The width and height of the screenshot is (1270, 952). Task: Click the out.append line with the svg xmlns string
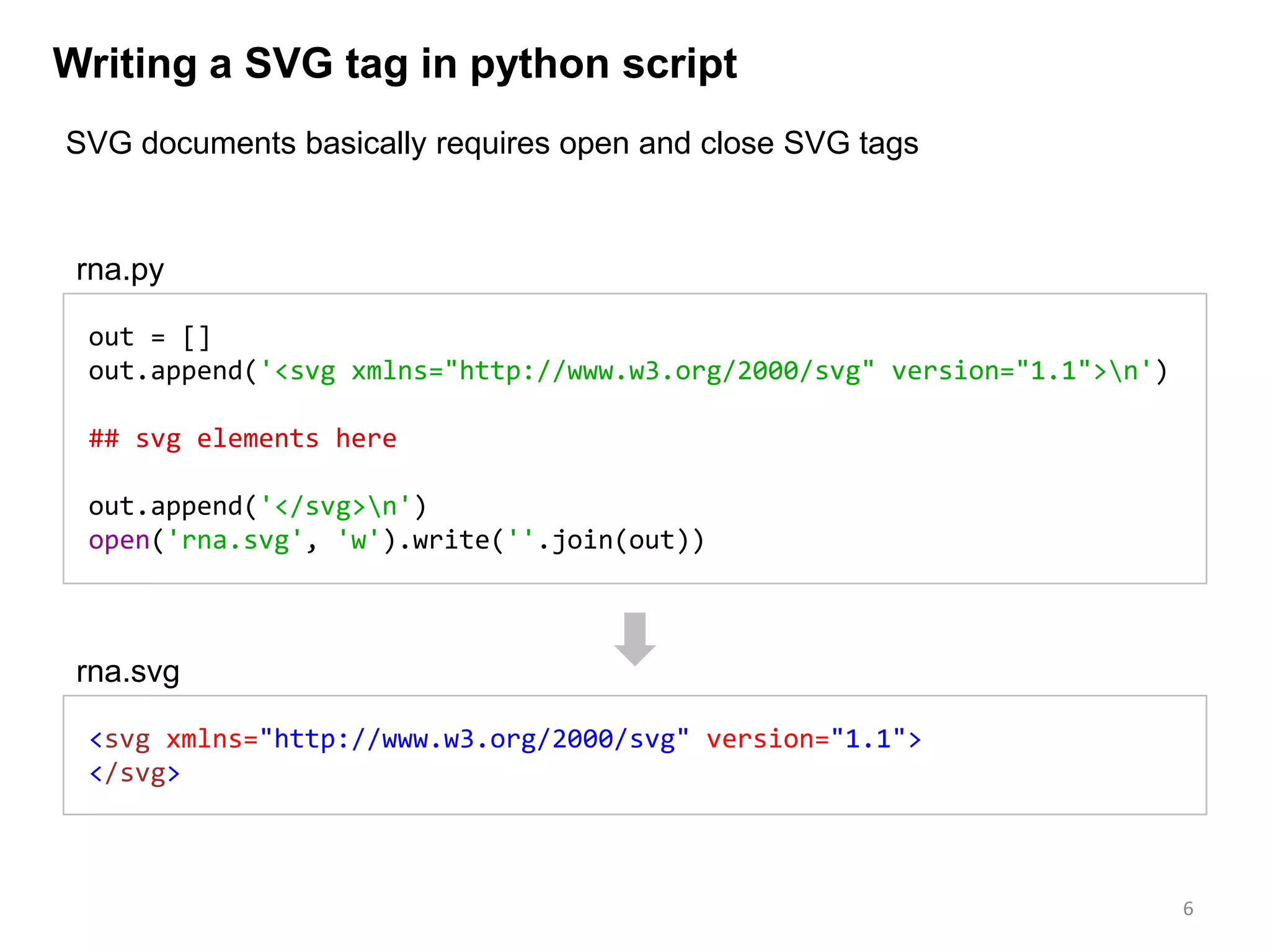tap(628, 371)
